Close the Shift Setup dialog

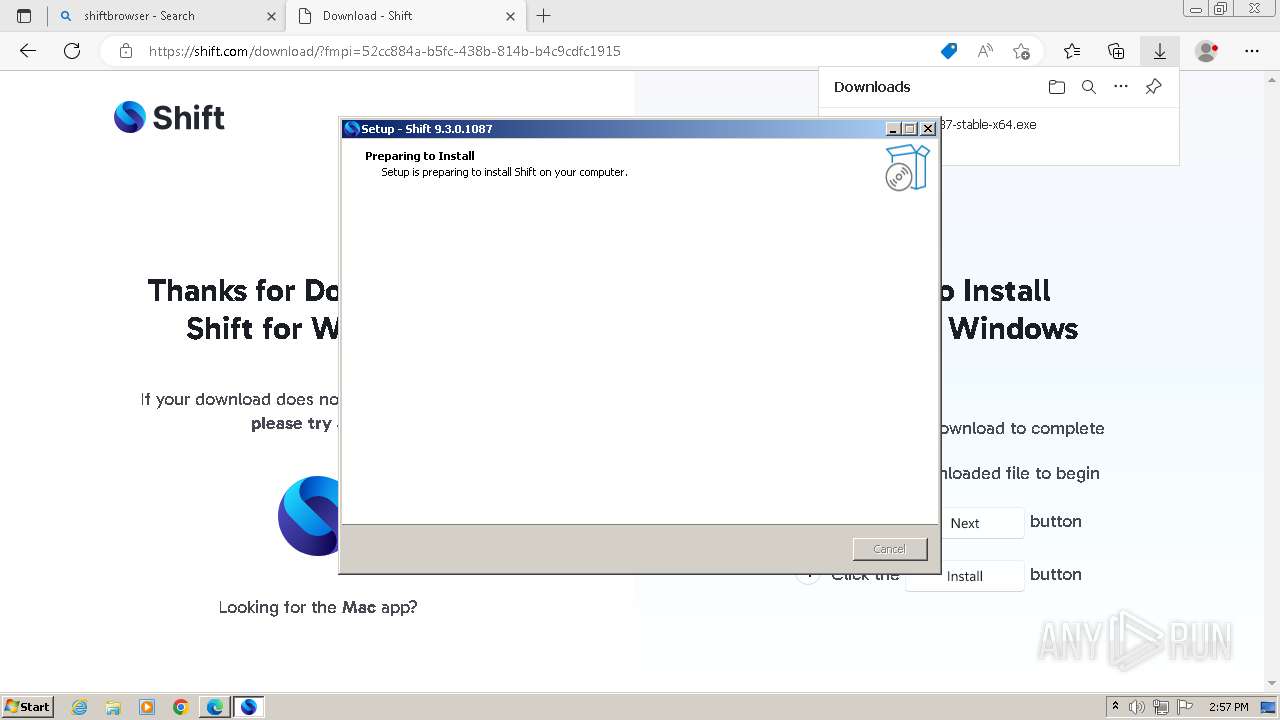928,129
